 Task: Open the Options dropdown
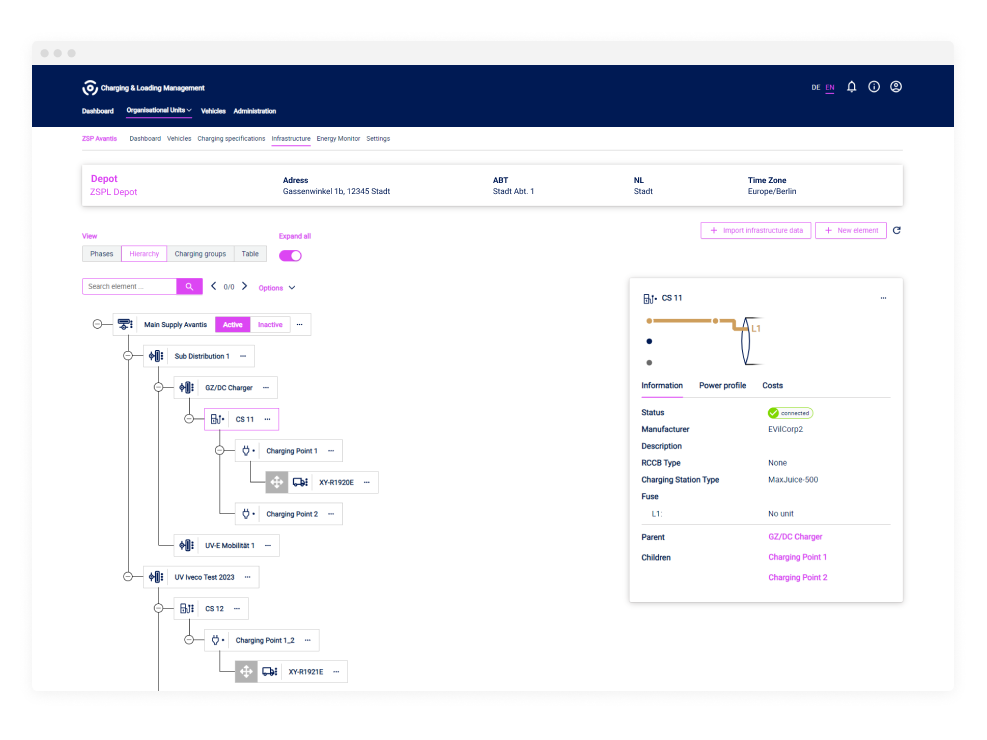[x=276, y=288]
